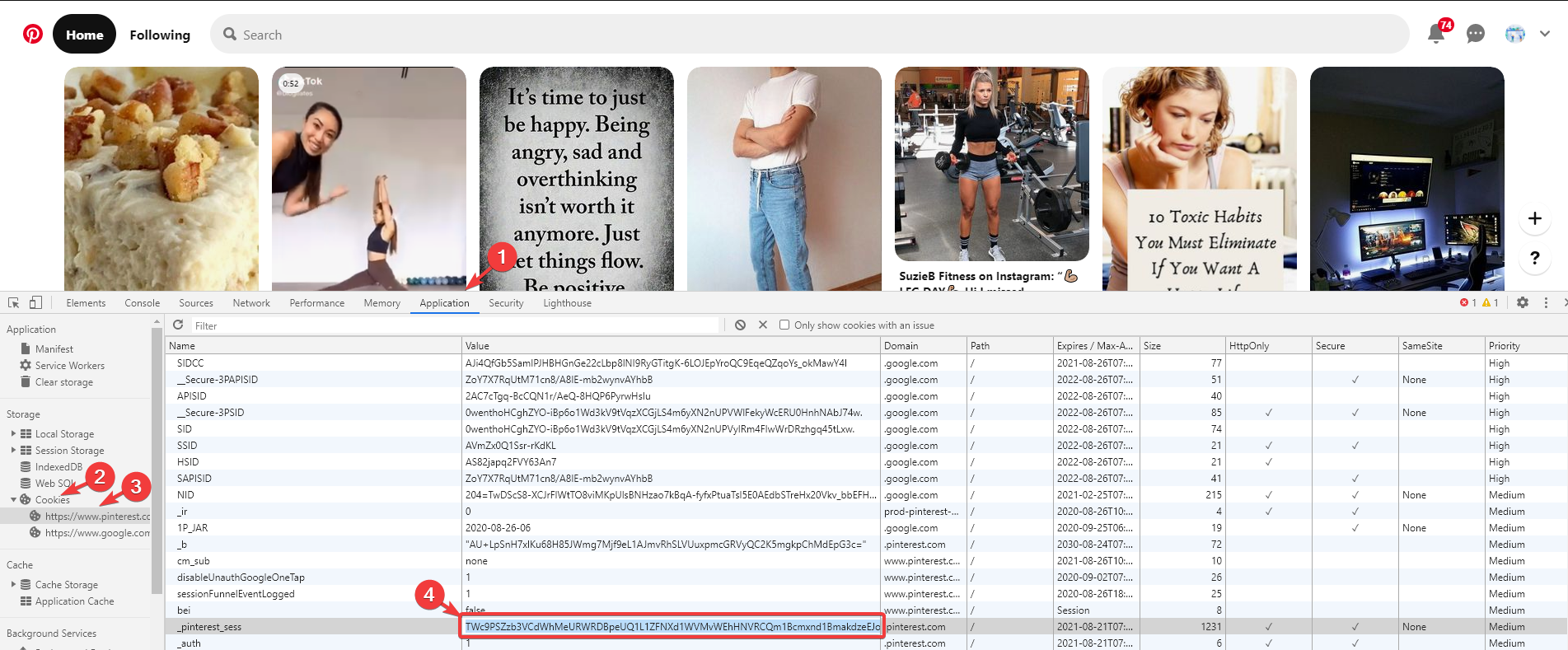The image size is (1568, 650).
Task: Open the messages chat bubble icon
Action: tap(1476, 34)
